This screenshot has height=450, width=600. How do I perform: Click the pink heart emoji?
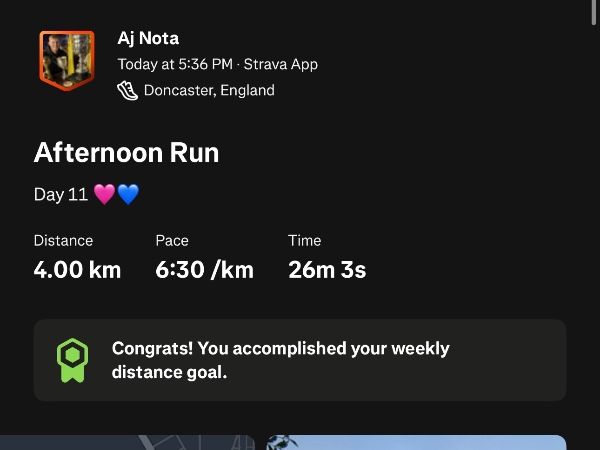point(104,194)
